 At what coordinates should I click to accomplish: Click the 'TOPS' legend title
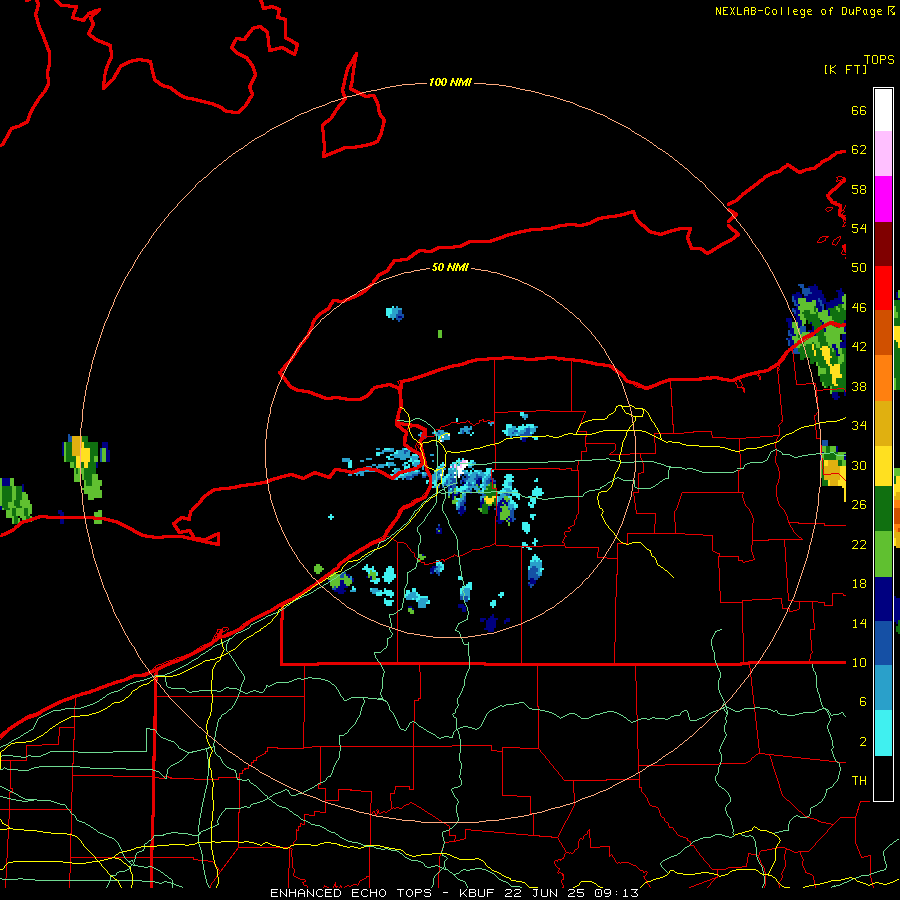pyautogui.click(x=879, y=59)
